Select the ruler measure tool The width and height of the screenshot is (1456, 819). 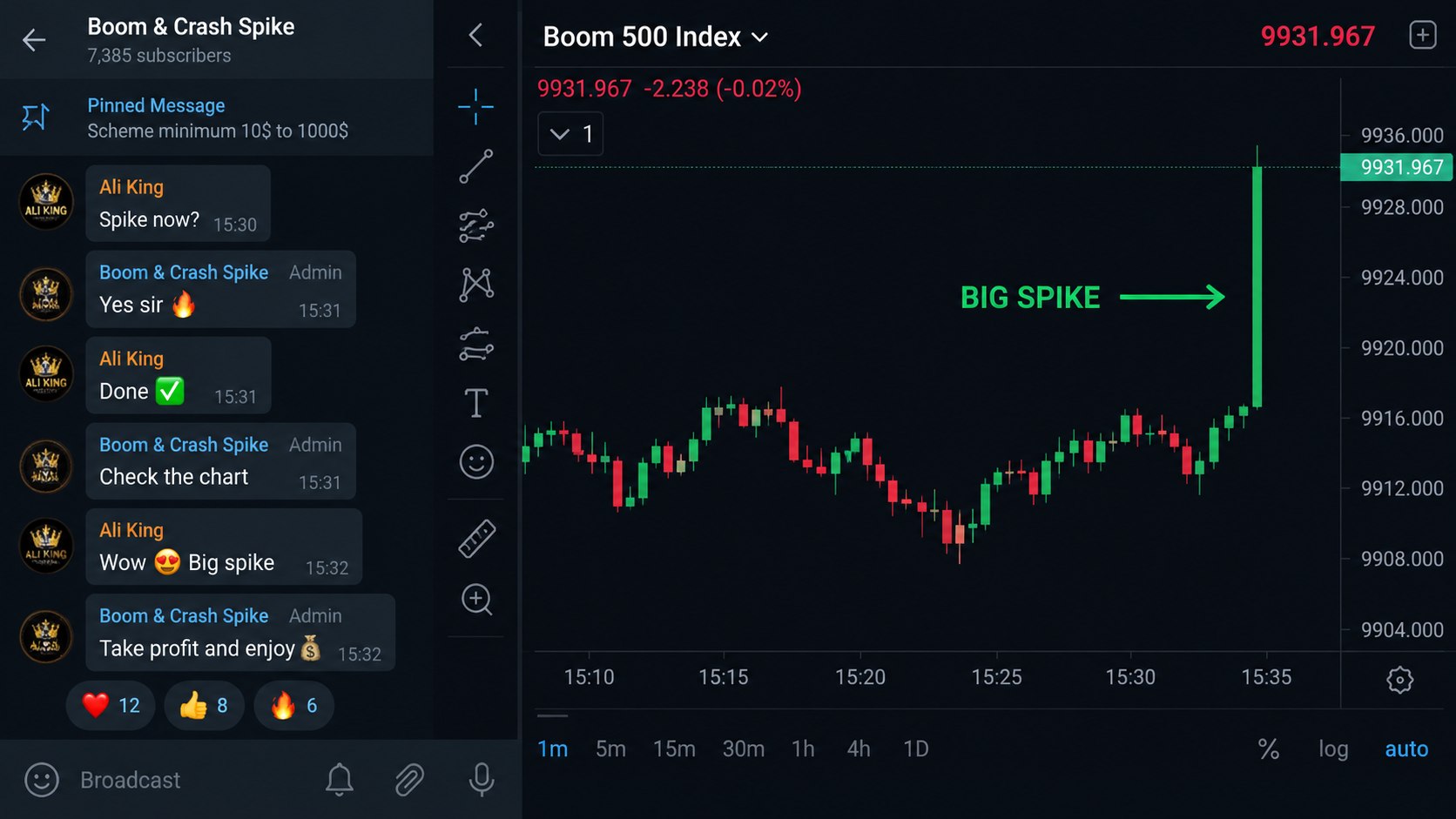pos(476,539)
